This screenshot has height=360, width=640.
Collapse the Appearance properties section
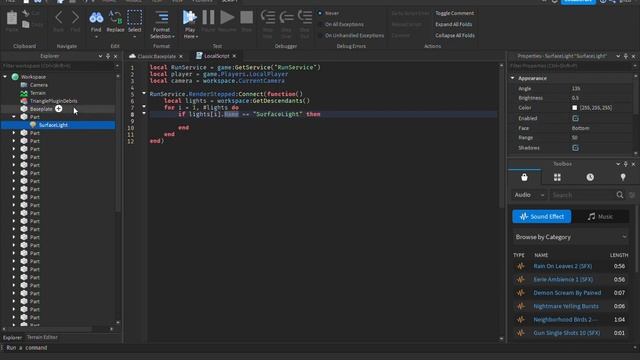click(513, 78)
